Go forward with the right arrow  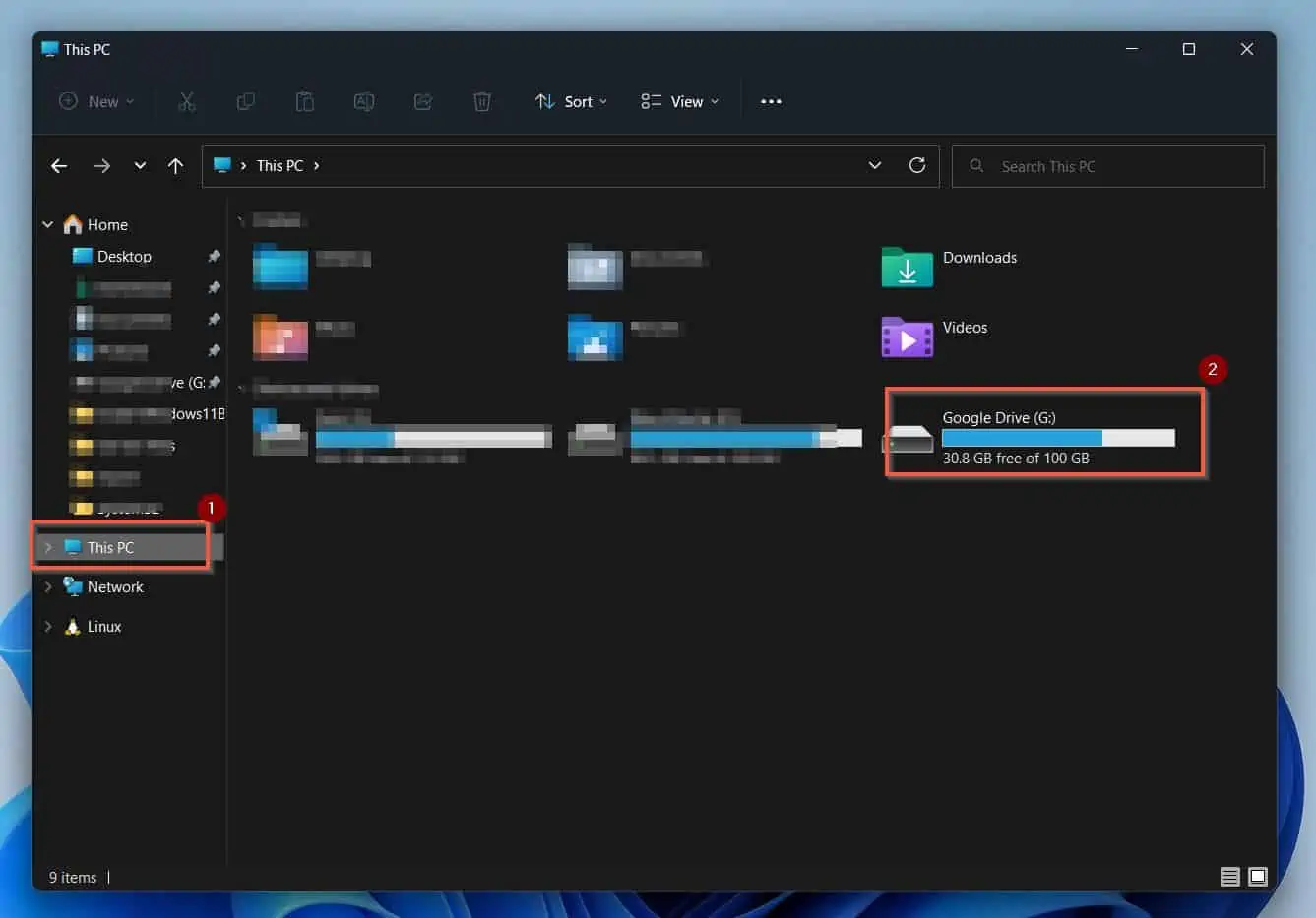click(x=102, y=166)
